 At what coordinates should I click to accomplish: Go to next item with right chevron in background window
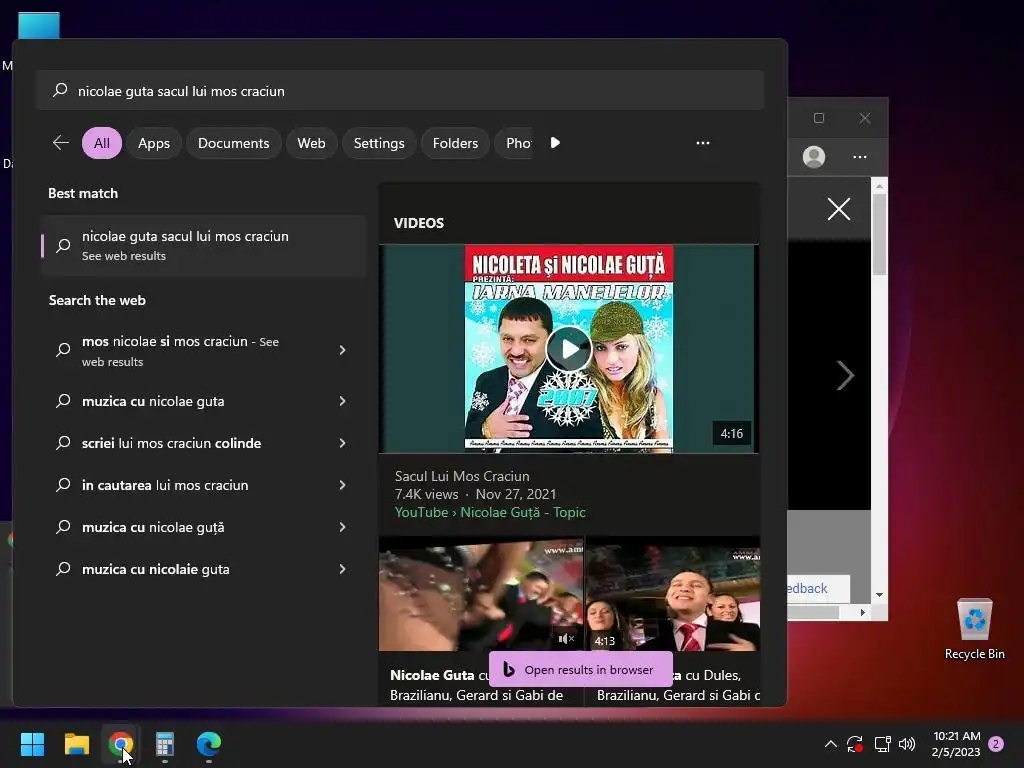pyautogui.click(x=845, y=376)
